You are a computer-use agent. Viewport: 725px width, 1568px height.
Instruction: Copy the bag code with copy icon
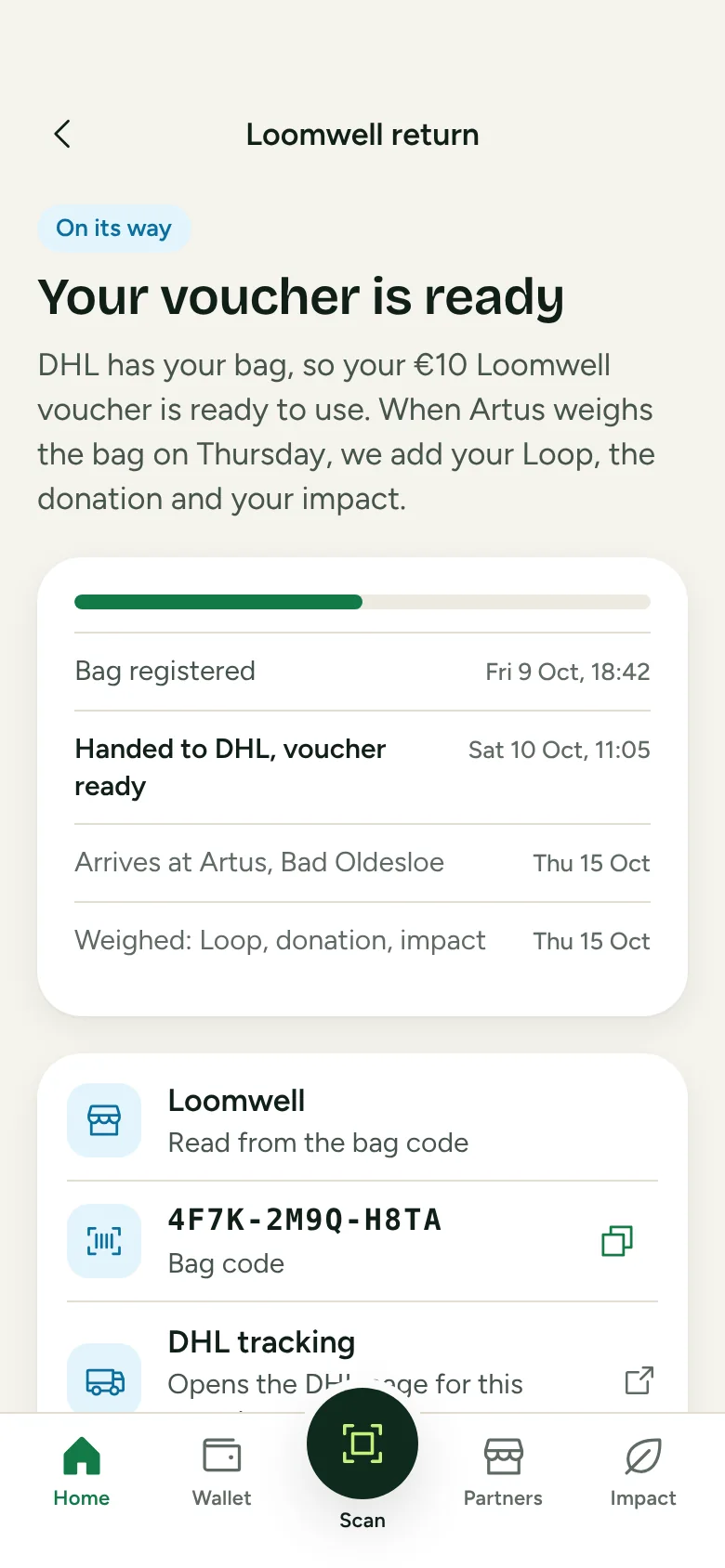[617, 1241]
